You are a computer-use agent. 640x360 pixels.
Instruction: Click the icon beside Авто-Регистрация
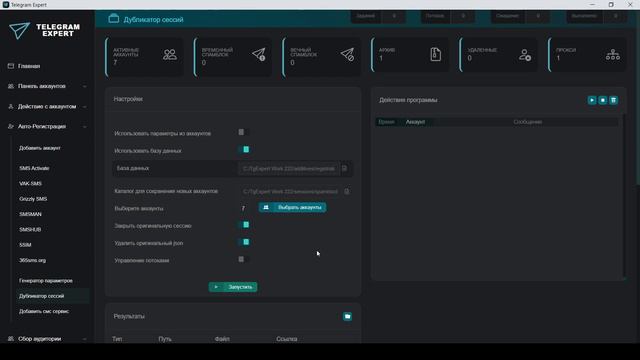pos(11,127)
